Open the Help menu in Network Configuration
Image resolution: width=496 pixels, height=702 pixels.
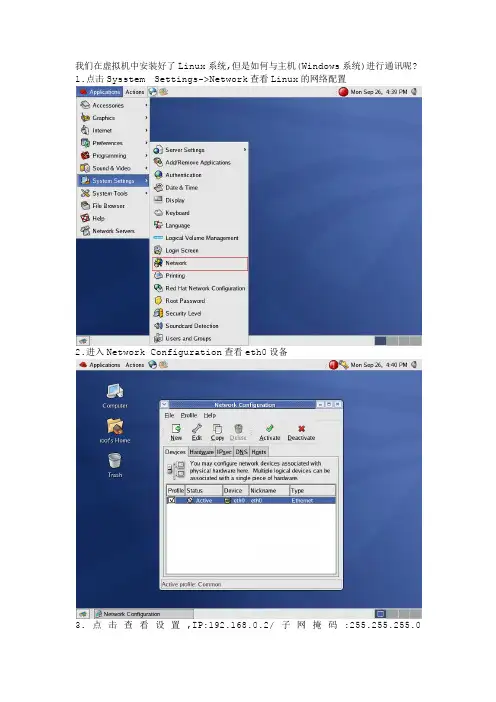pos(210,415)
